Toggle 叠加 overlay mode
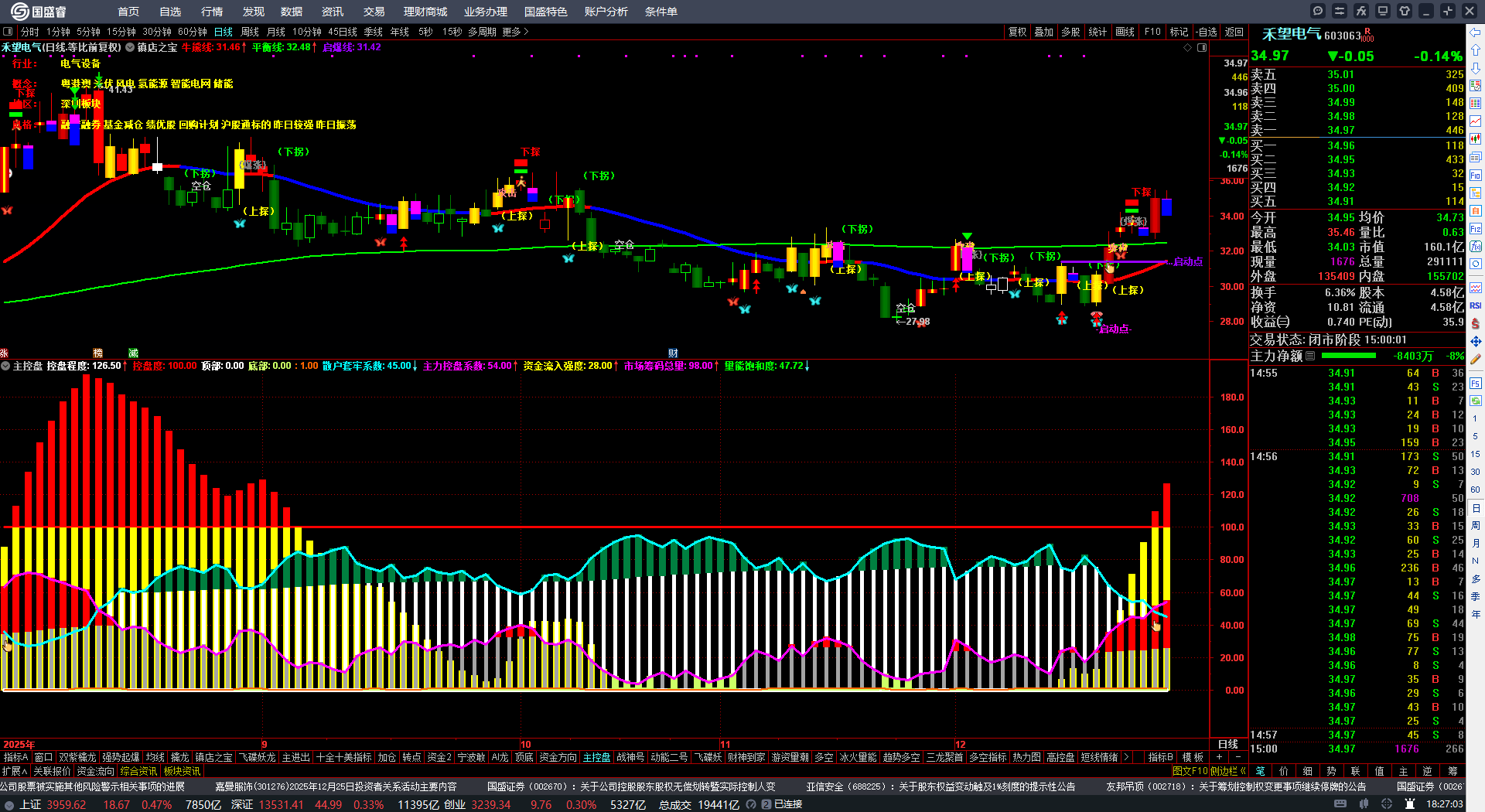This screenshot has height=812, width=1485. 1044,32
